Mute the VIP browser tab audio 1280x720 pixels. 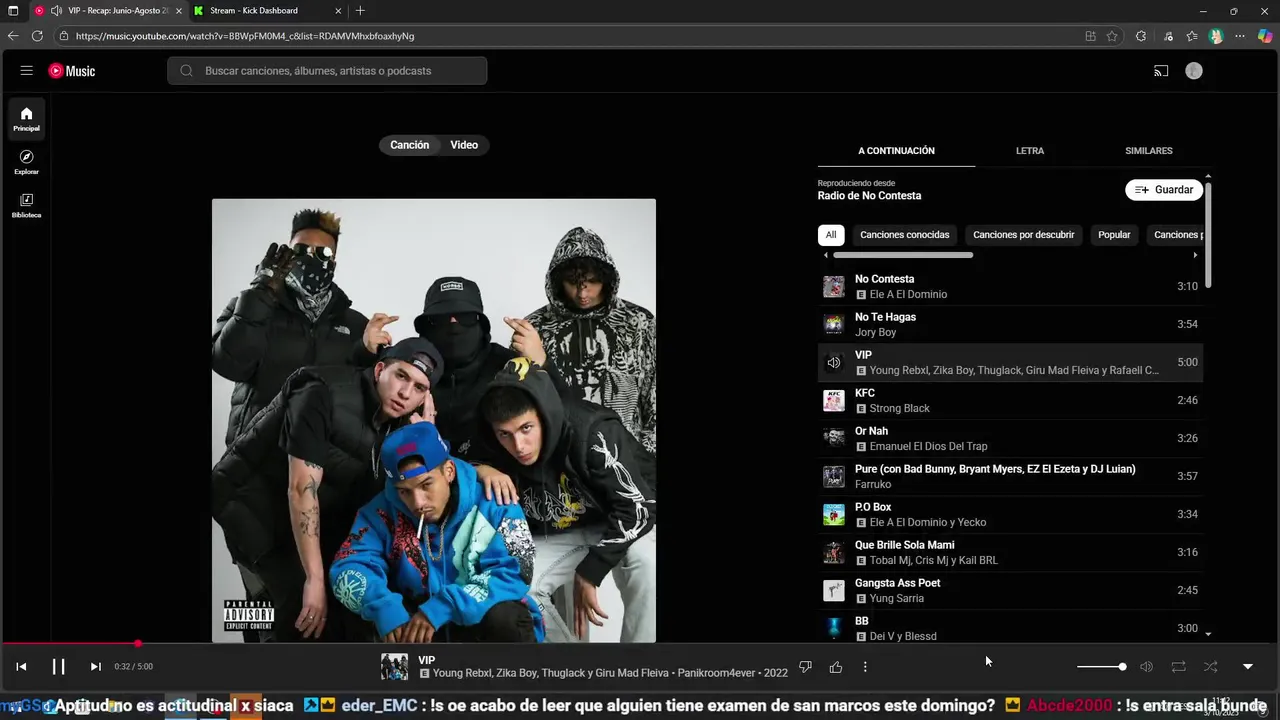[x=56, y=11]
